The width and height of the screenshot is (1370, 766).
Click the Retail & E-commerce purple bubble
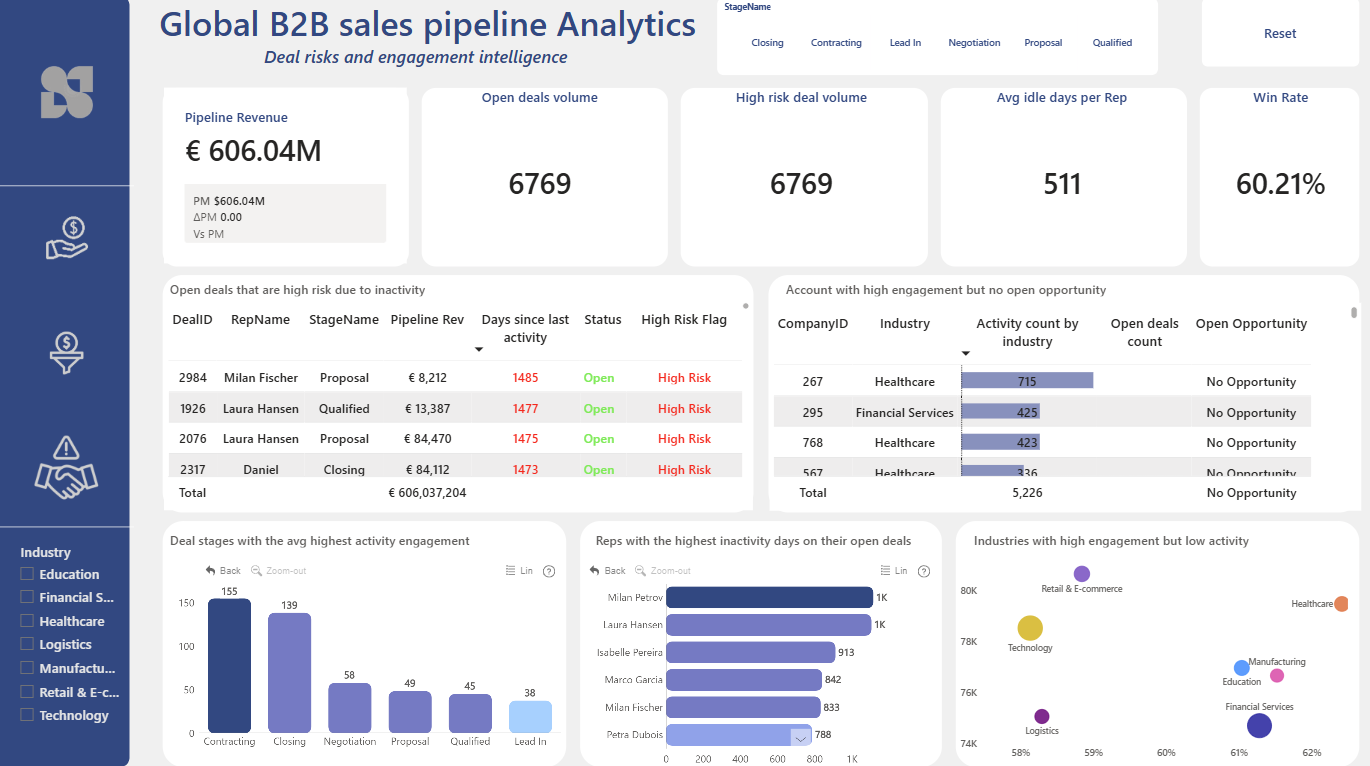pyautogui.click(x=1081, y=574)
